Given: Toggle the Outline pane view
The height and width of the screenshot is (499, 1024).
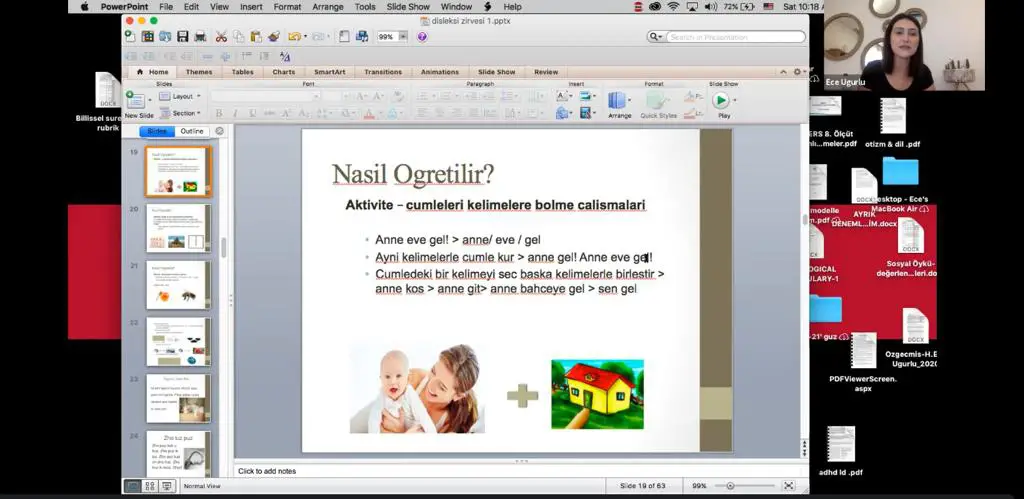Looking at the screenshot, I should [x=192, y=131].
